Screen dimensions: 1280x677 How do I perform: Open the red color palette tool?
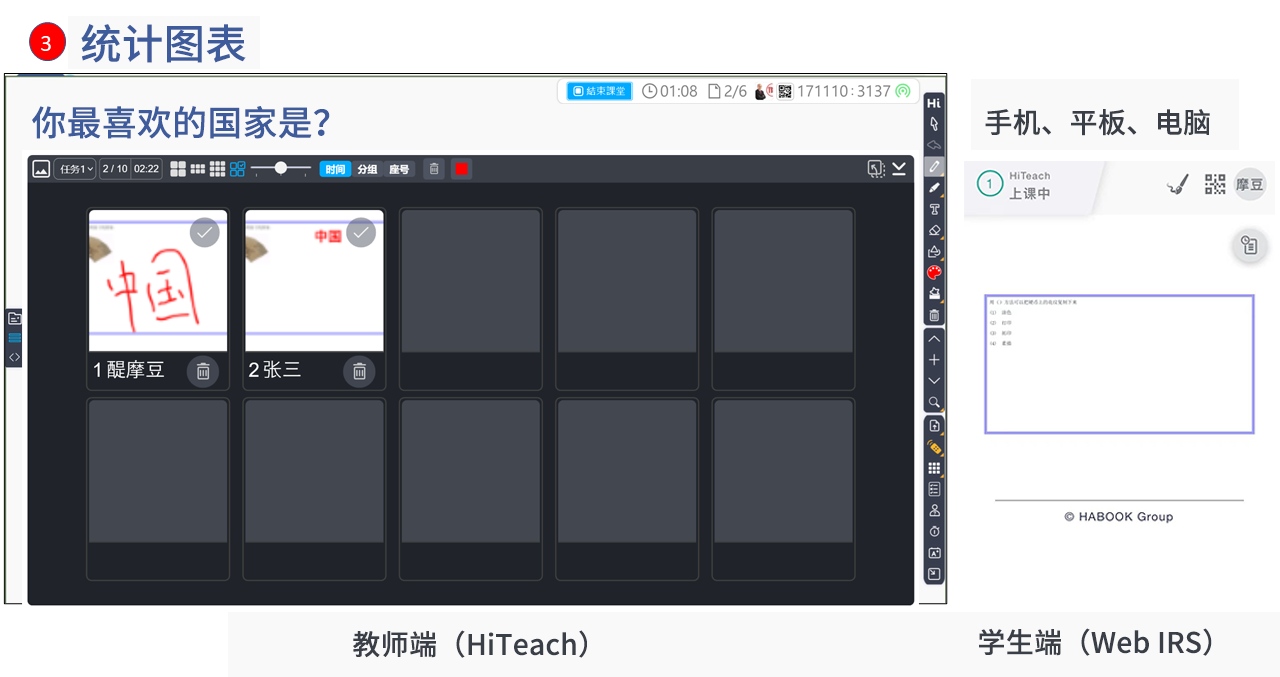pos(934,272)
